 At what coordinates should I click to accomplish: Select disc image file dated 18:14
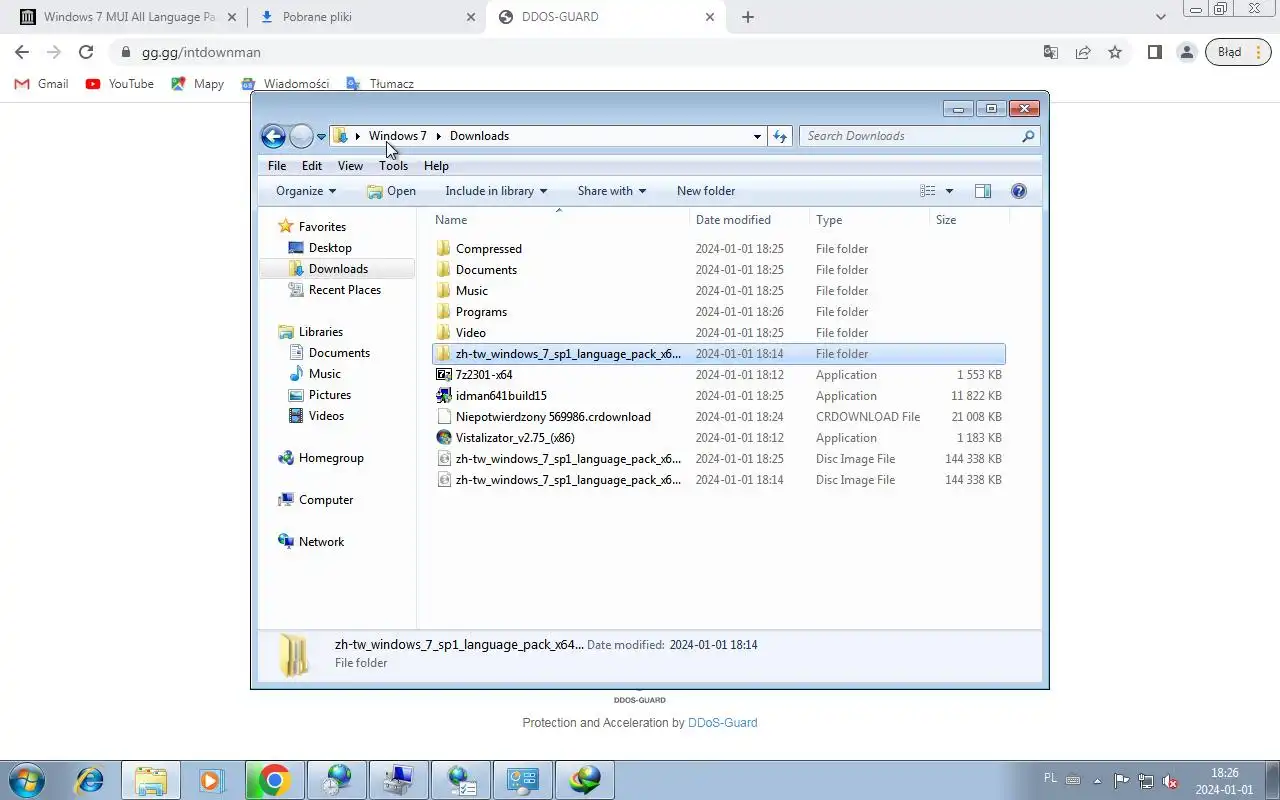pyautogui.click(x=719, y=480)
